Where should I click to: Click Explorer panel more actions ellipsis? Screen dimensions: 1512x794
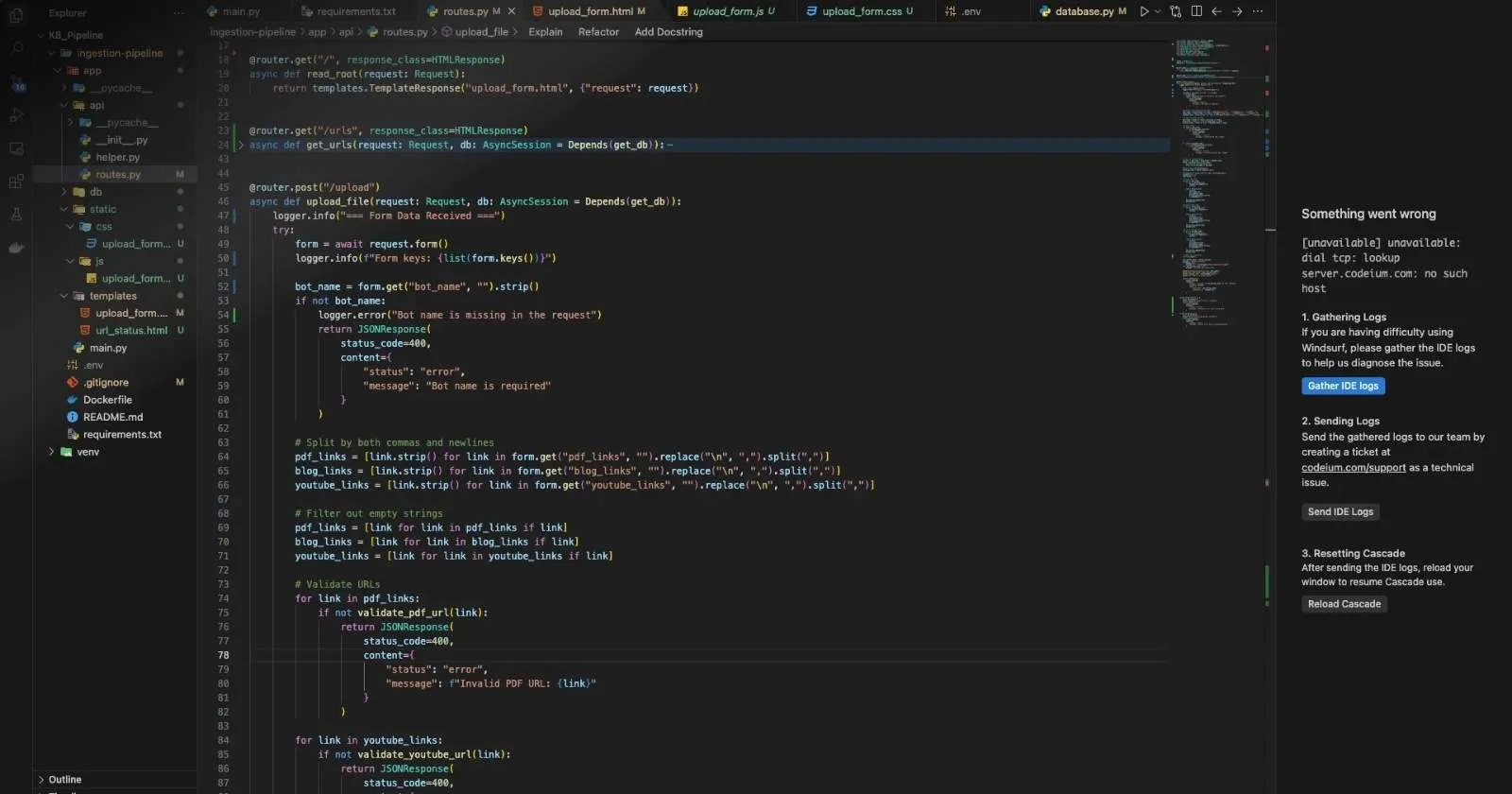(x=179, y=13)
